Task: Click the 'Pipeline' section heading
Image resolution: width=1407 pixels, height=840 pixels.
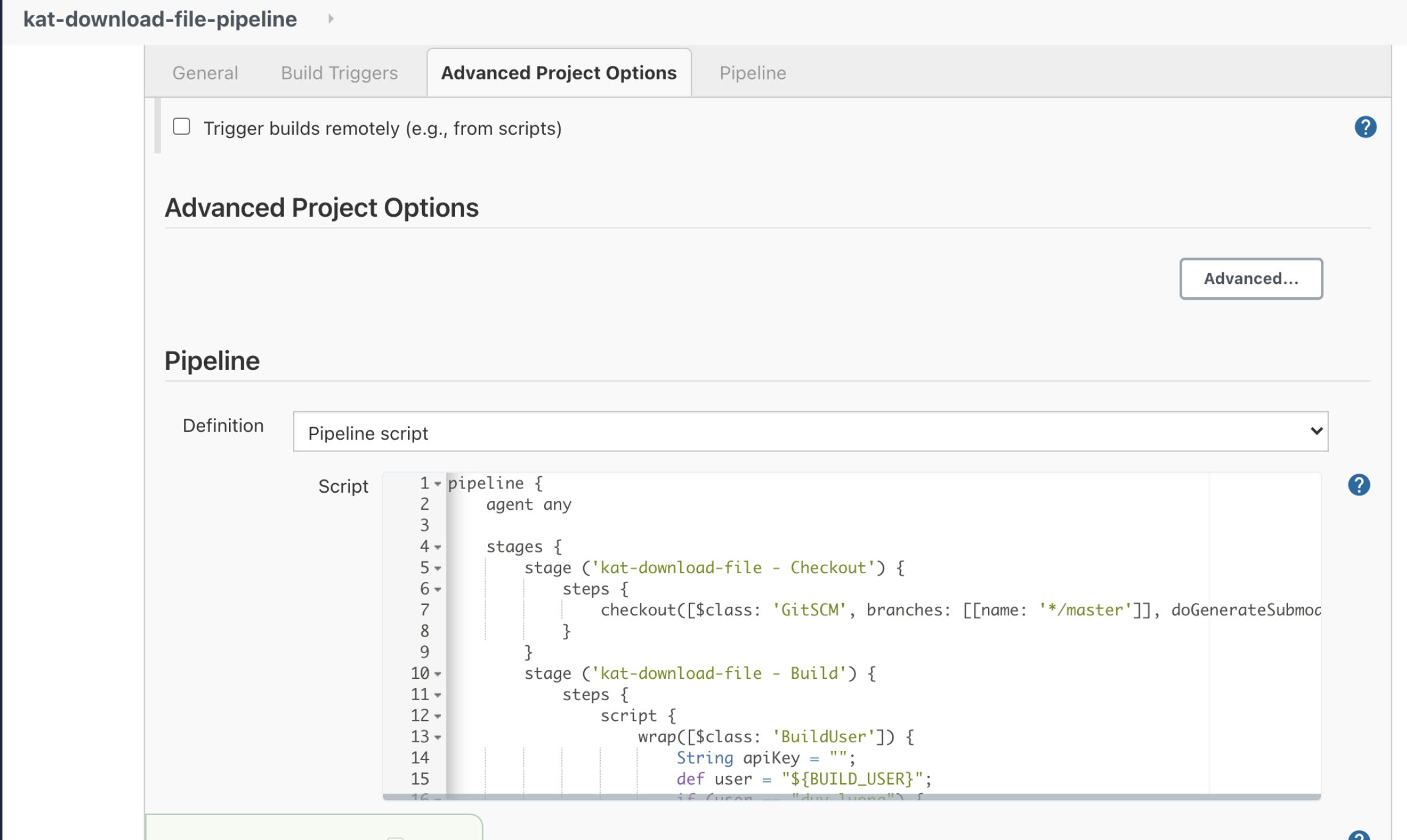Action: (212, 361)
